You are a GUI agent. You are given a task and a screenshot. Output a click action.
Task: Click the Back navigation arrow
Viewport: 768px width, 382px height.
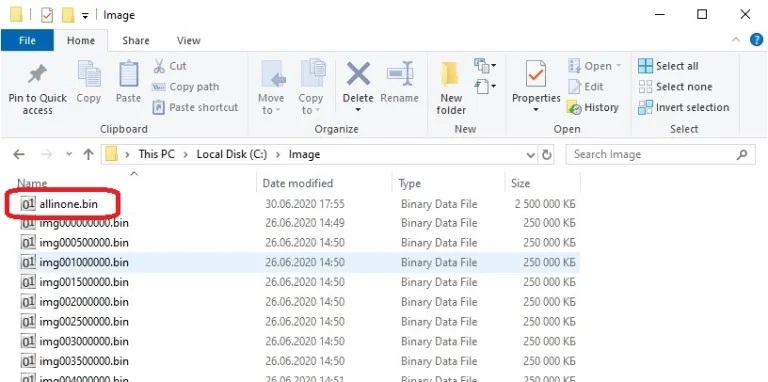(19, 155)
